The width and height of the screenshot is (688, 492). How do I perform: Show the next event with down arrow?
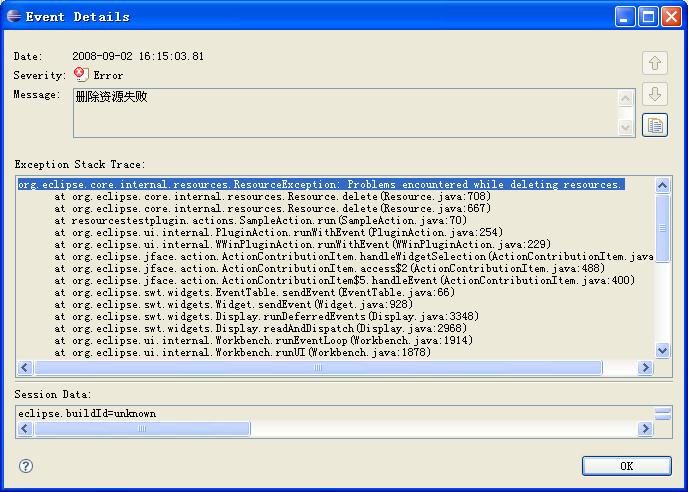click(x=655, y=94)
